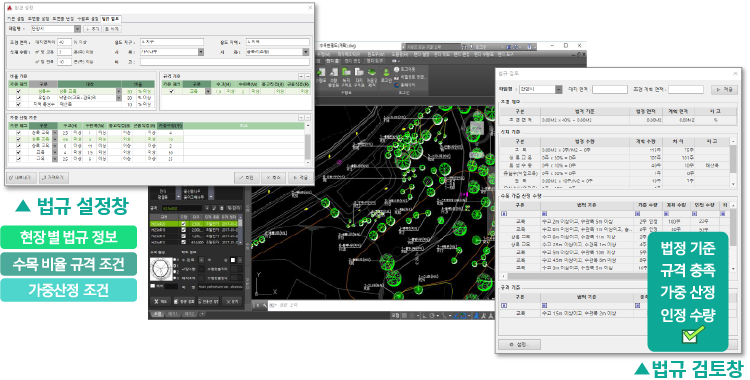The width and height of the screenshot is (750, 380).
Task: Click the model-space icon in AutoCAD status bar
Action: click(395, 315)
